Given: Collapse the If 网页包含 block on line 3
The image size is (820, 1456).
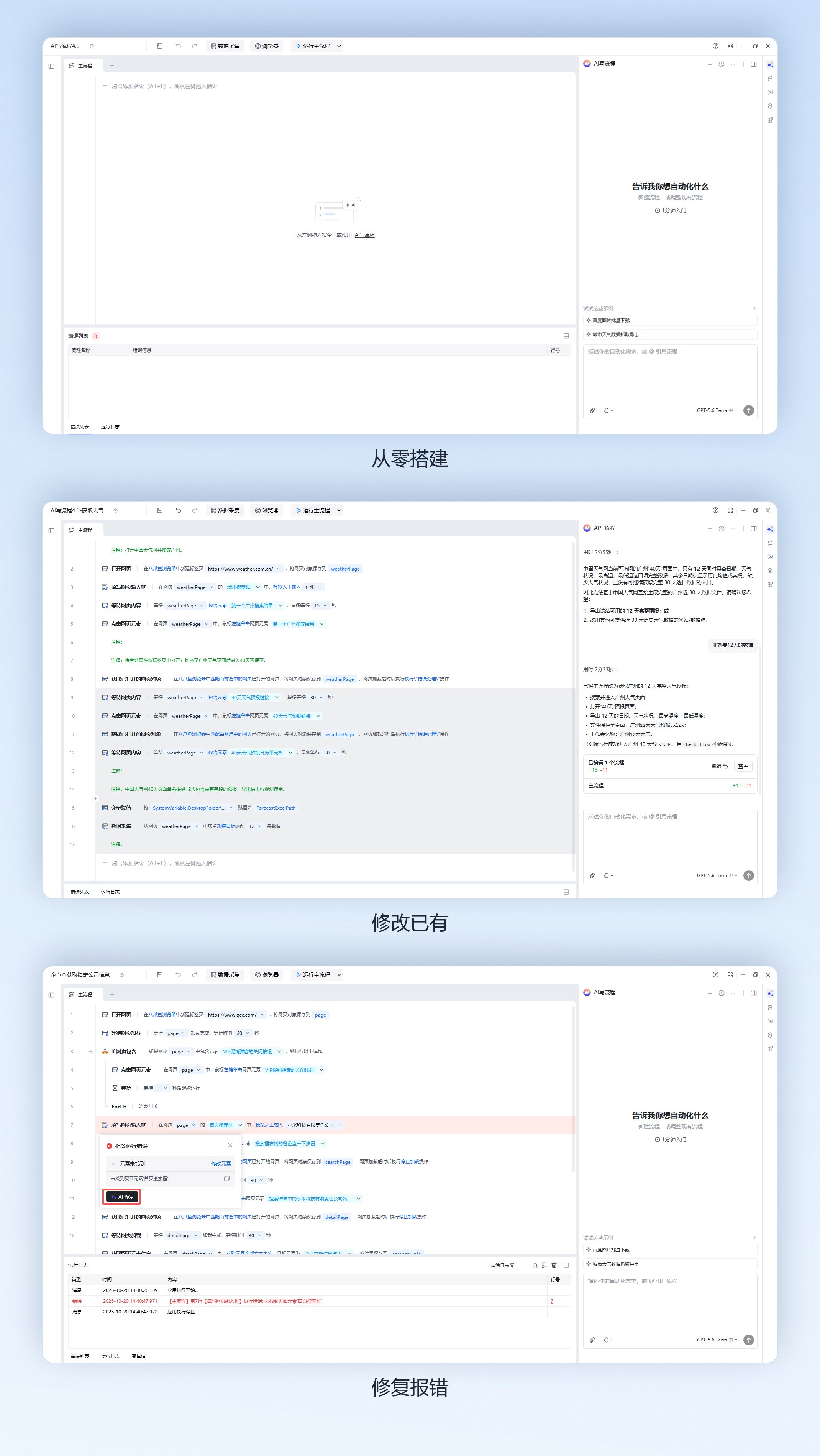Looking at the screenshot, I should coord(90,1051).
